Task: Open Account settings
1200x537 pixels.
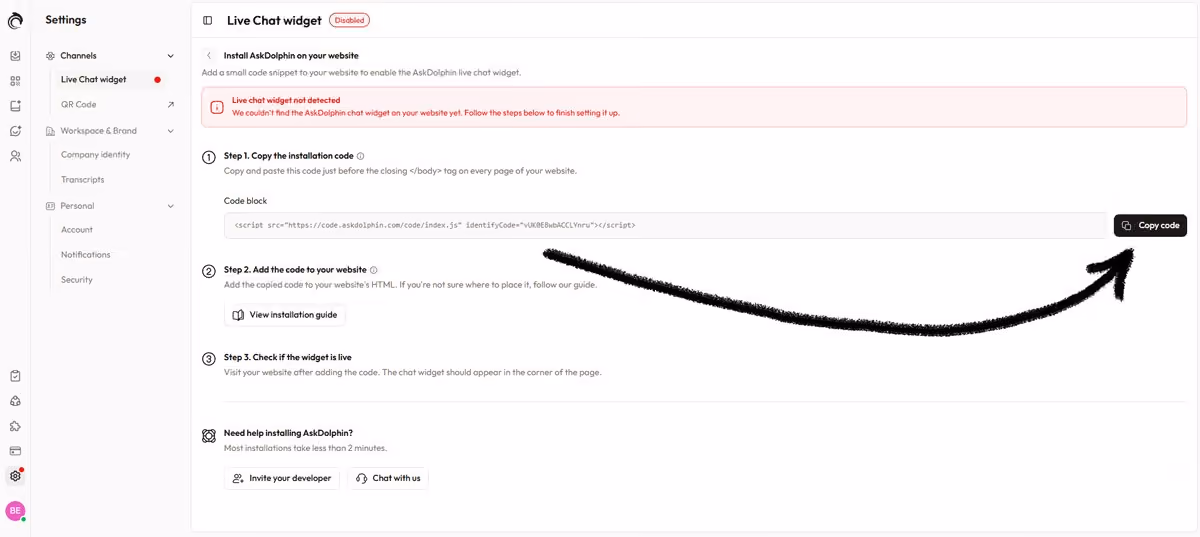Action: (x=77, y=230)
